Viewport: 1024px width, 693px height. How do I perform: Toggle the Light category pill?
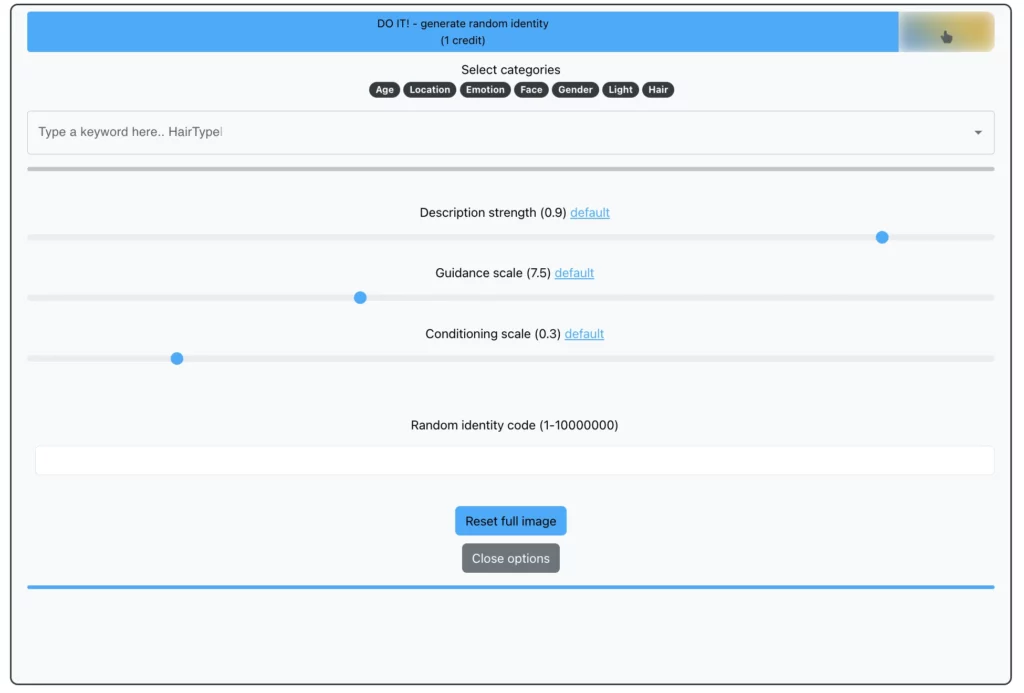click(x=620, y=89)
